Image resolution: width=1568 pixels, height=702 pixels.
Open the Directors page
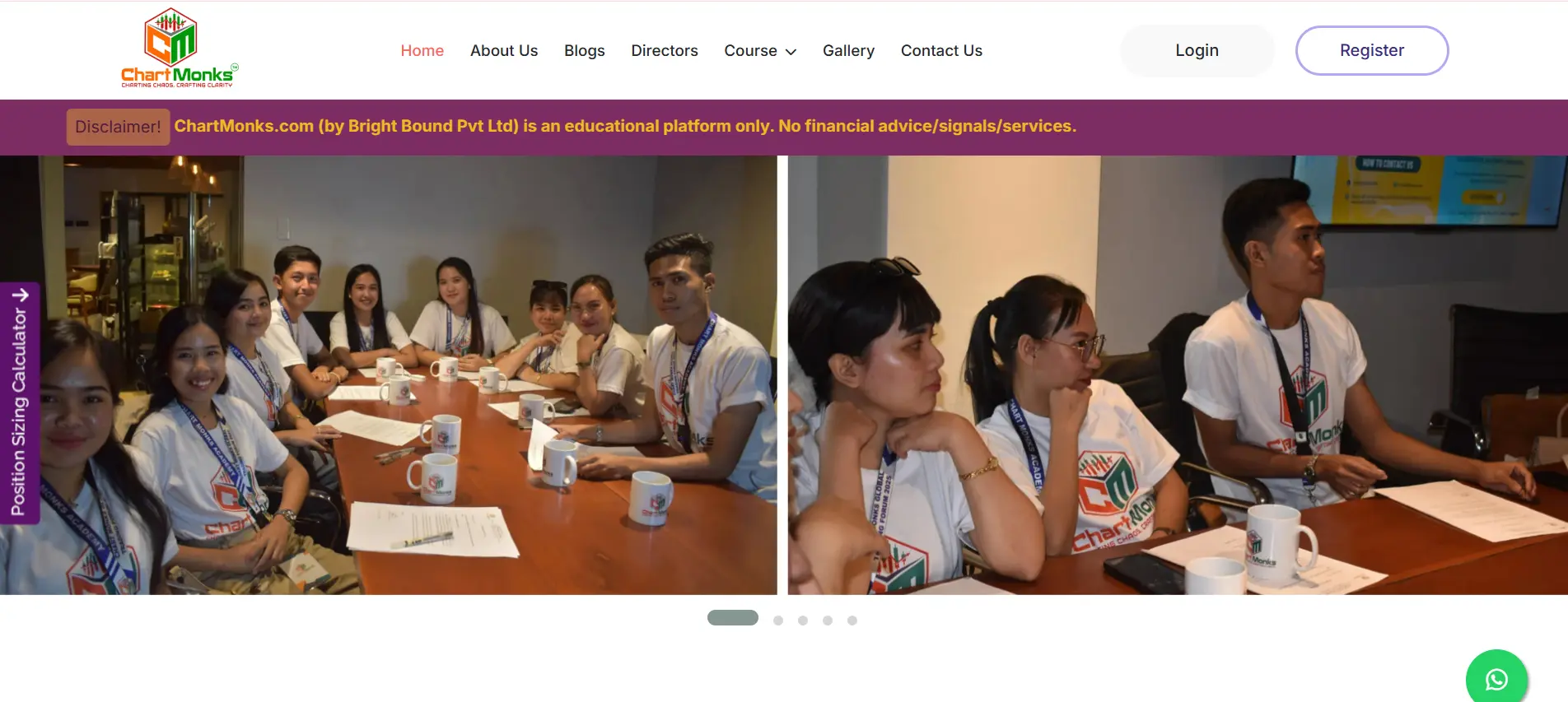[x=664, y=51]
